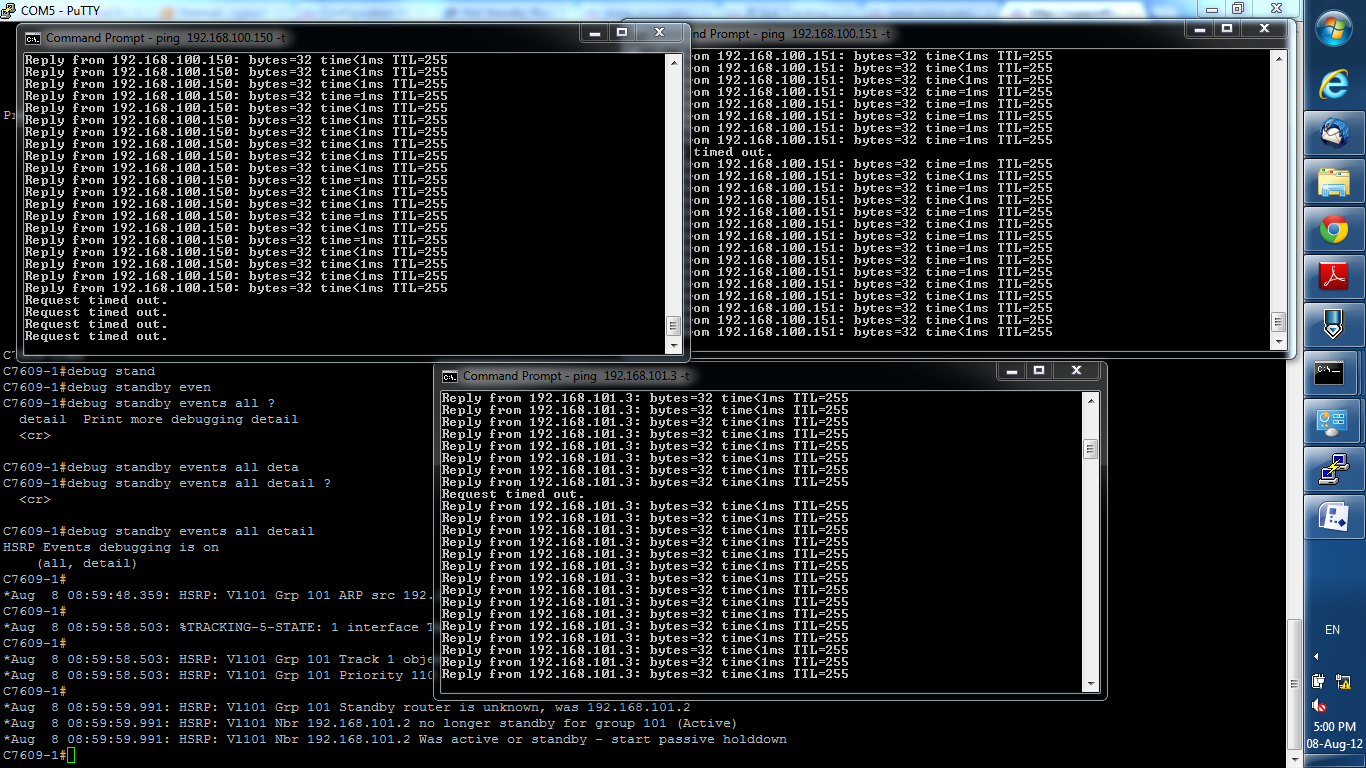The width and height of the screenshot is (1366, 768).
Task: Click scrollbar thumb in 192.168.101.3 window
Action: coord(1091,449)
